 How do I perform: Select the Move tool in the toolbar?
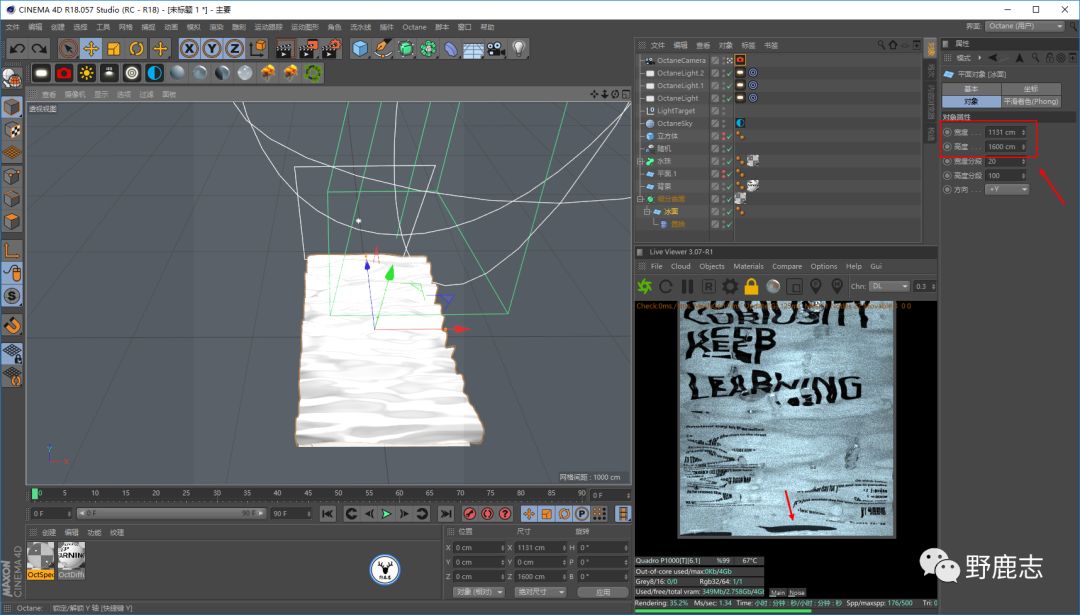(91, 48)
